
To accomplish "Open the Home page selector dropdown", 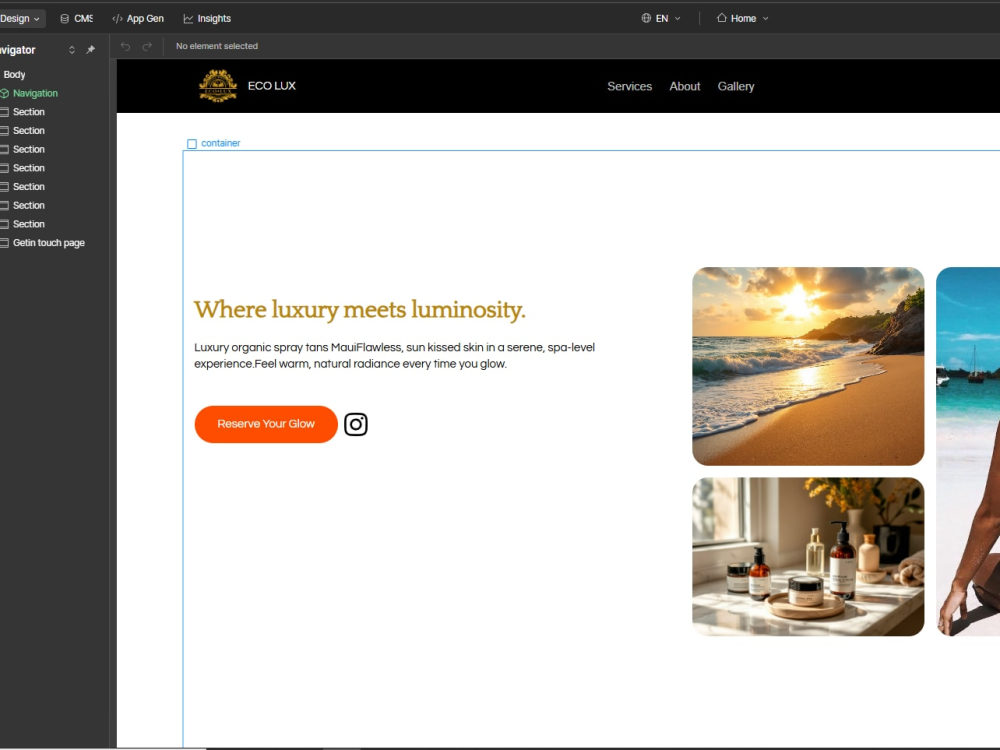I will pos(742,18).
